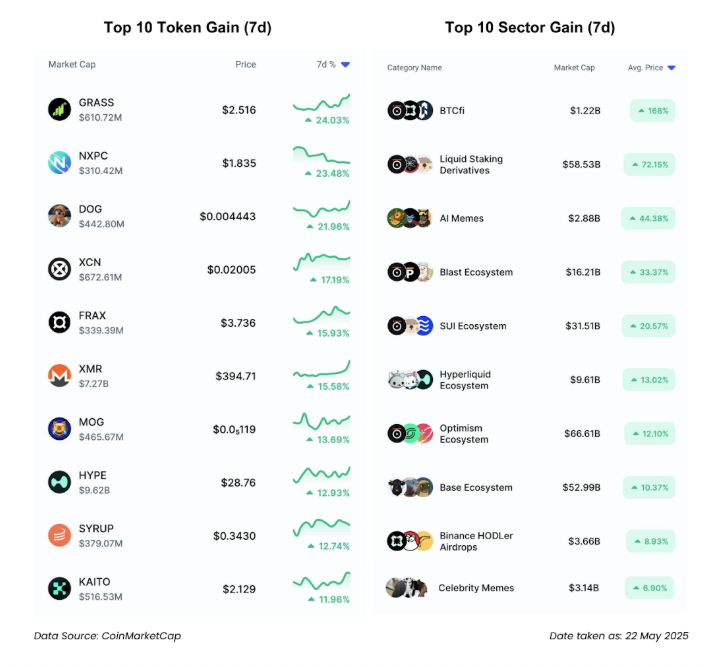This screenshot has width=711, height=667.
Task: Open the Monero XMR orange logo
Action: [x=59, y=376]
